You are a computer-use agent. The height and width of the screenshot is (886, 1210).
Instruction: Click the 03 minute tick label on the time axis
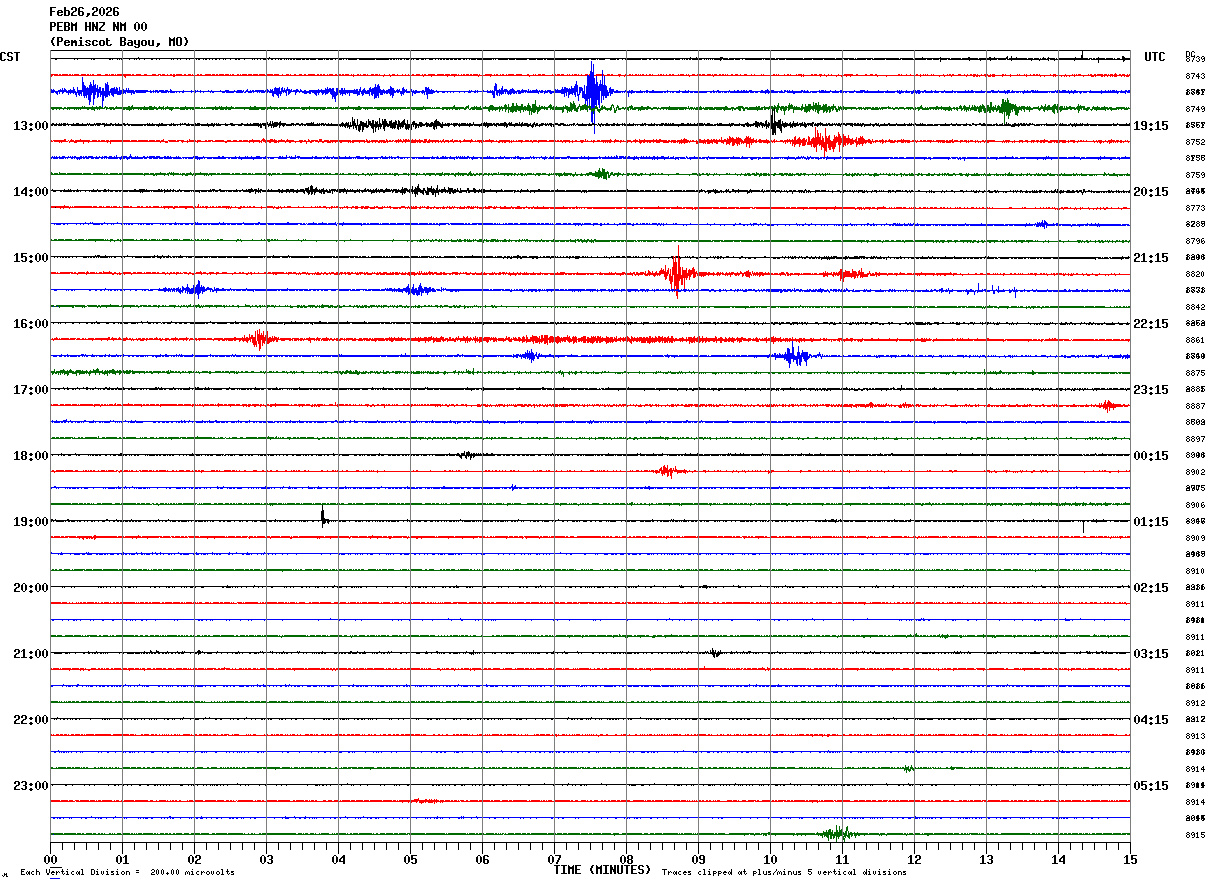266,859
